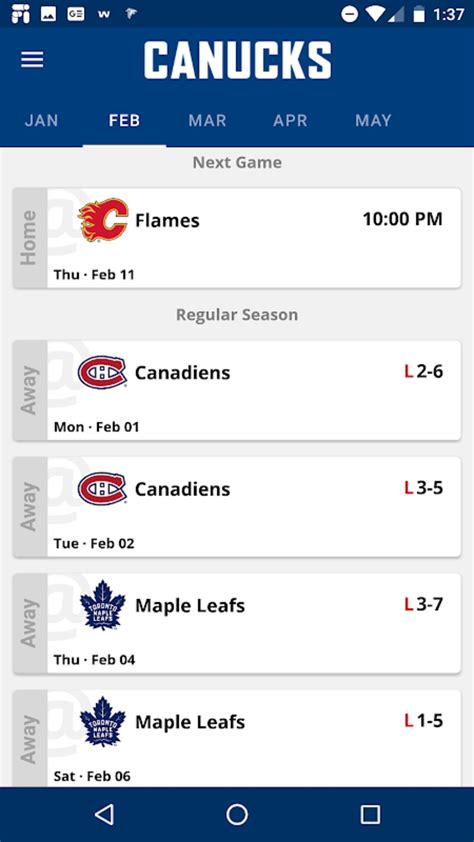Screen dimensions: 474x842
Task: Switch to the MAR schedule tab
Action: [x=207, y=120]
